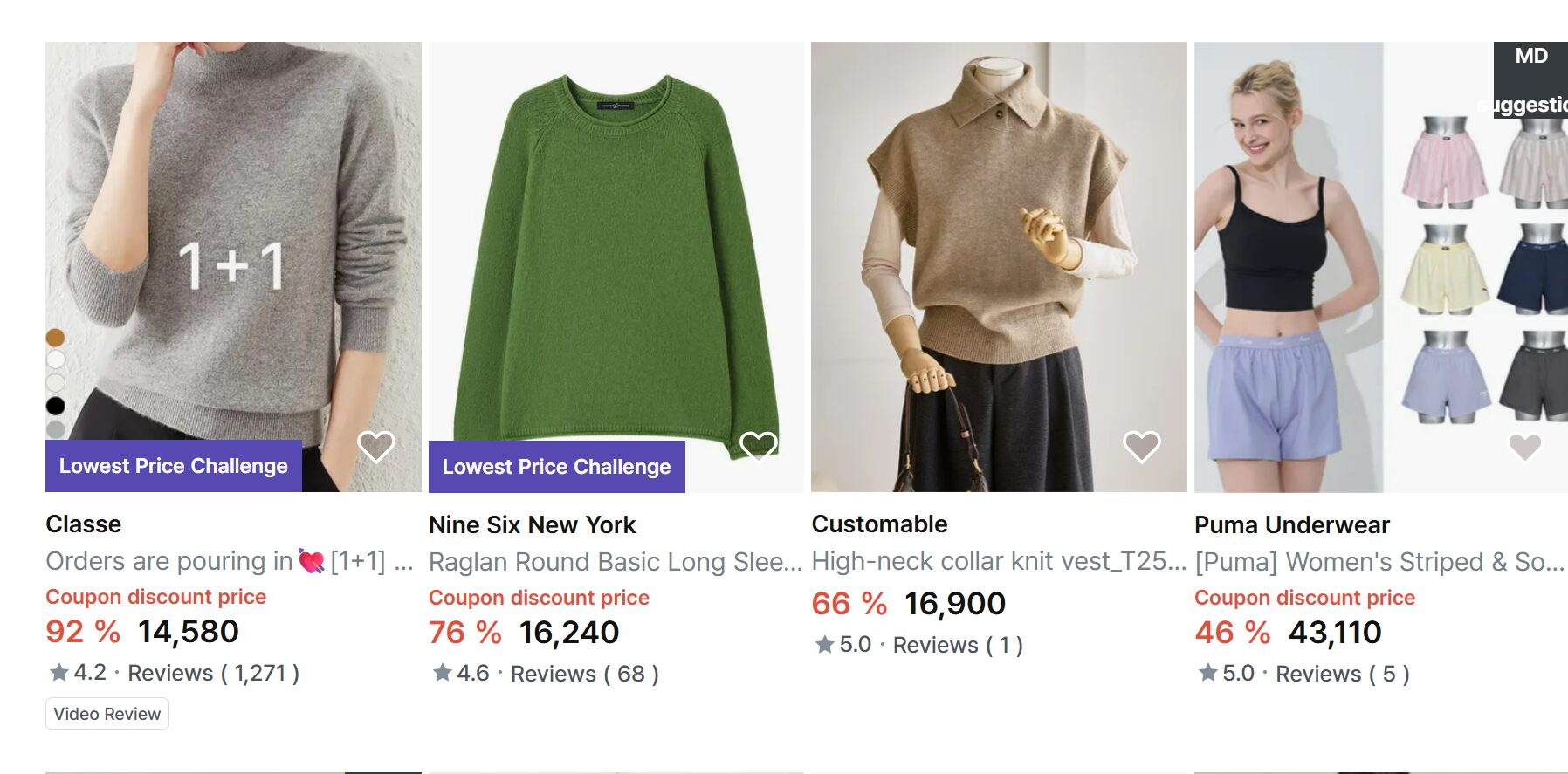Click Lowest Price Challenge badge on gray sweater

pyautogui.click(x=173, y=466)
